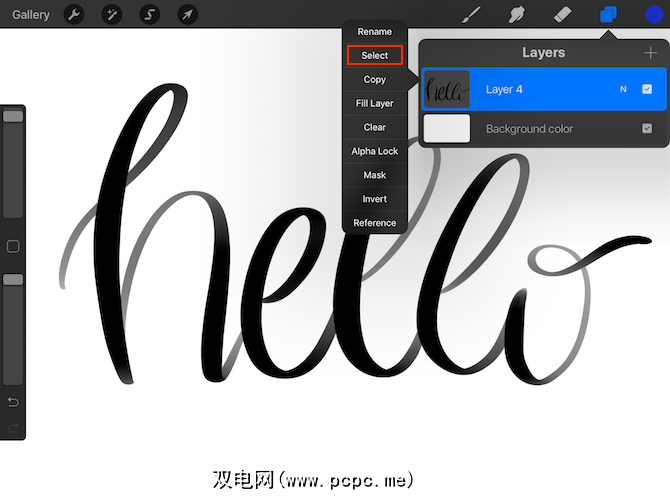Close the Layers panel via layers icon
The height and width of the screenshot is (503, 670).
[x=608, y=15]
